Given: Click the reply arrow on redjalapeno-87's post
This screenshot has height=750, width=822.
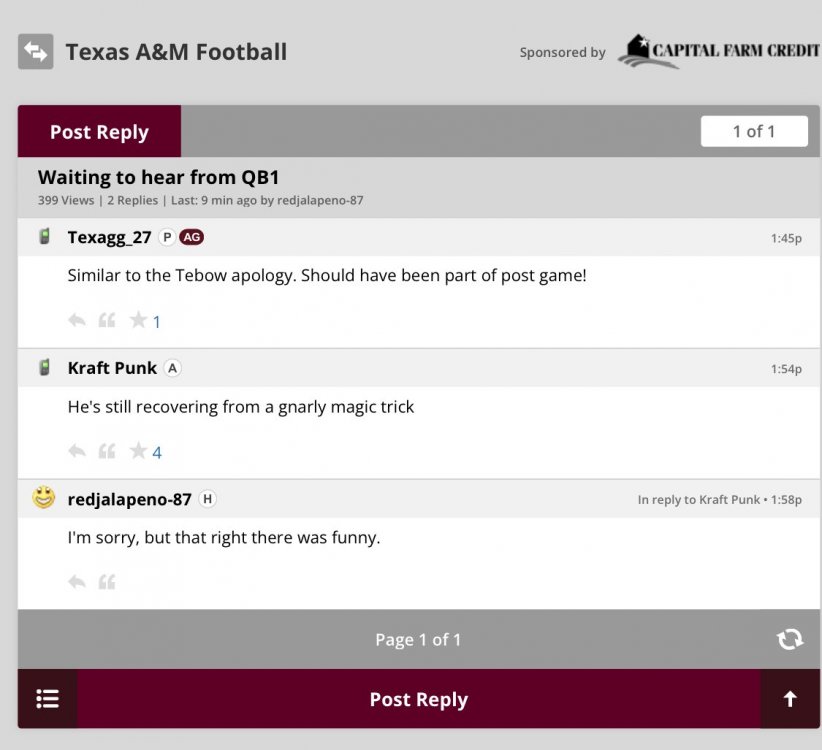Looking at the screenshot, I should coord(77,581).
